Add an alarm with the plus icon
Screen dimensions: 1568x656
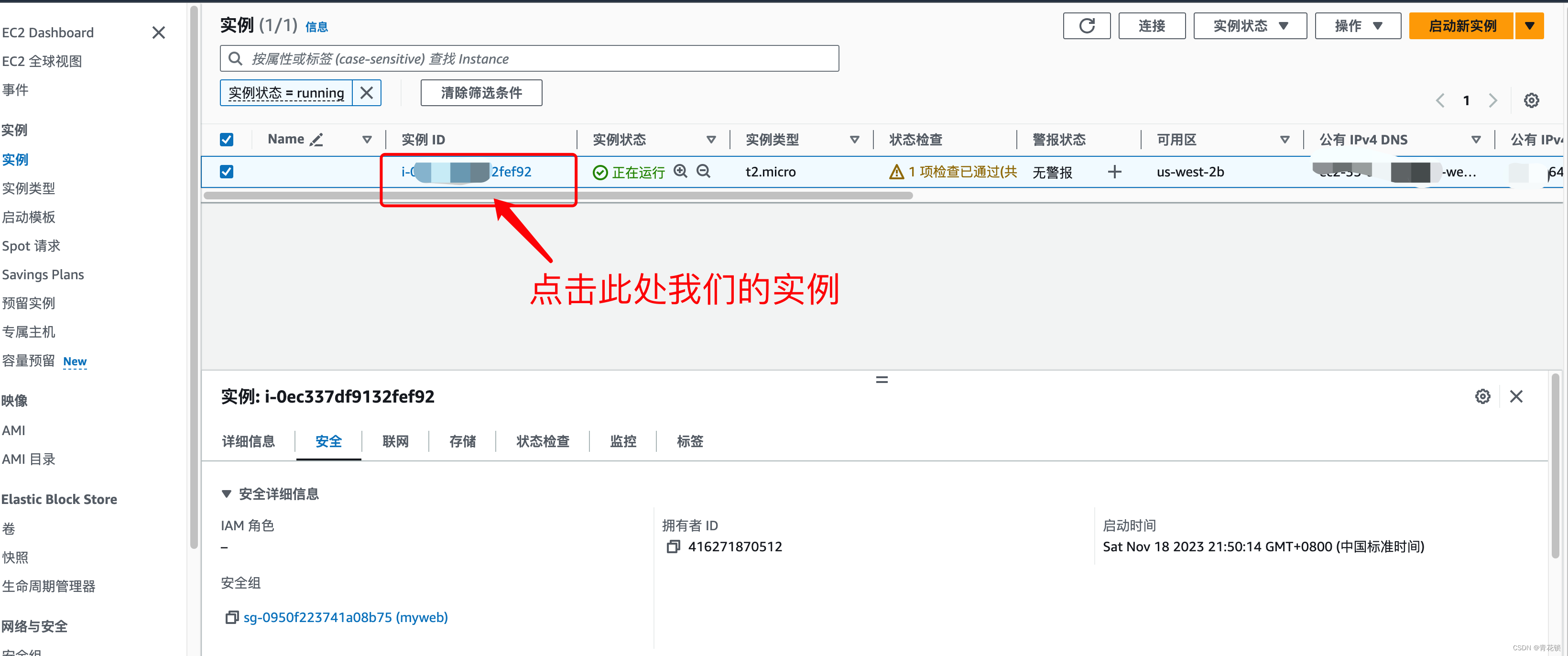pos(1114,172)
